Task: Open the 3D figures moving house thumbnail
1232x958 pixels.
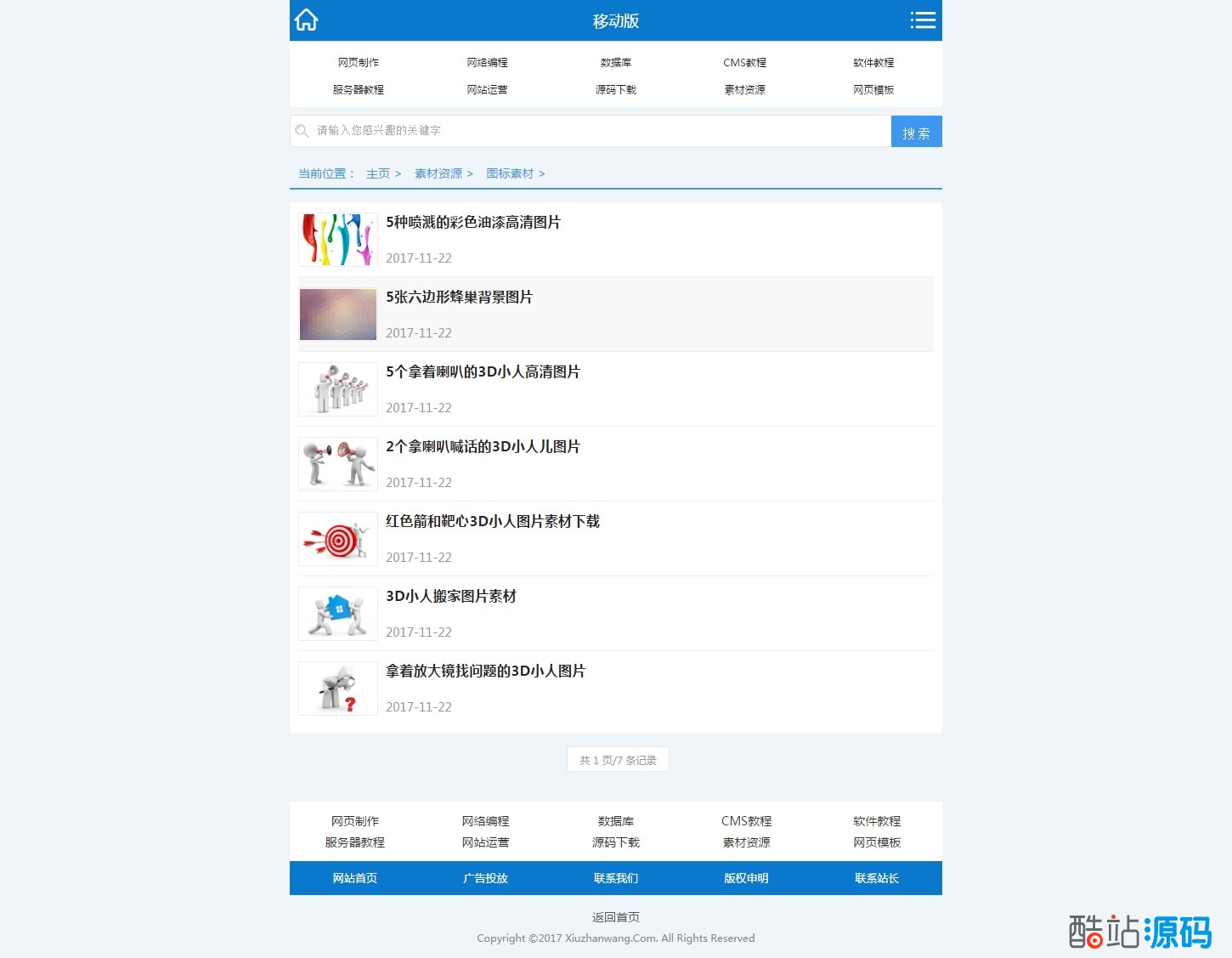Action: point(338,614)
